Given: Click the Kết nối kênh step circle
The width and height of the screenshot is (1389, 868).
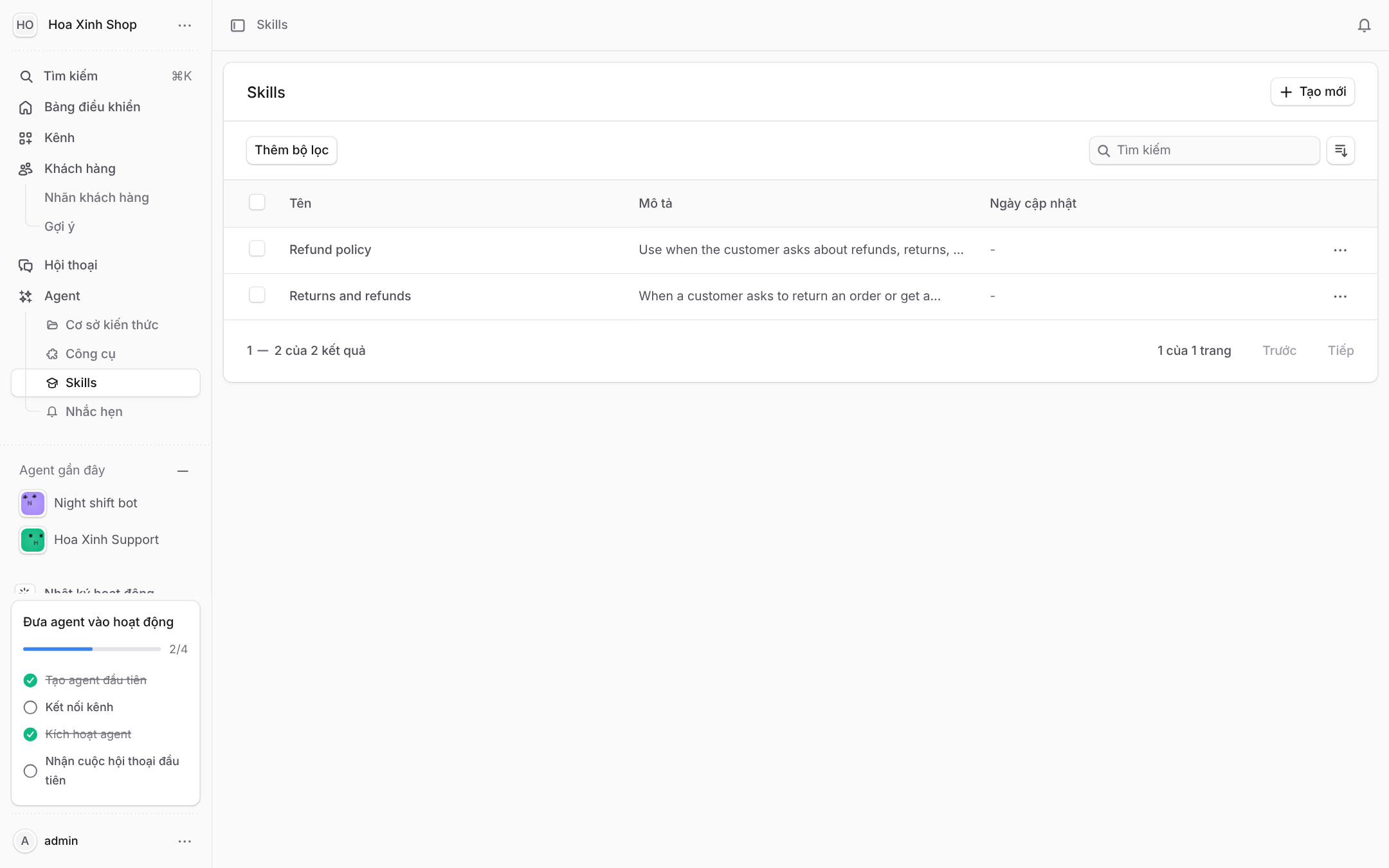Looking at the screenshot, I should (30, 707).
